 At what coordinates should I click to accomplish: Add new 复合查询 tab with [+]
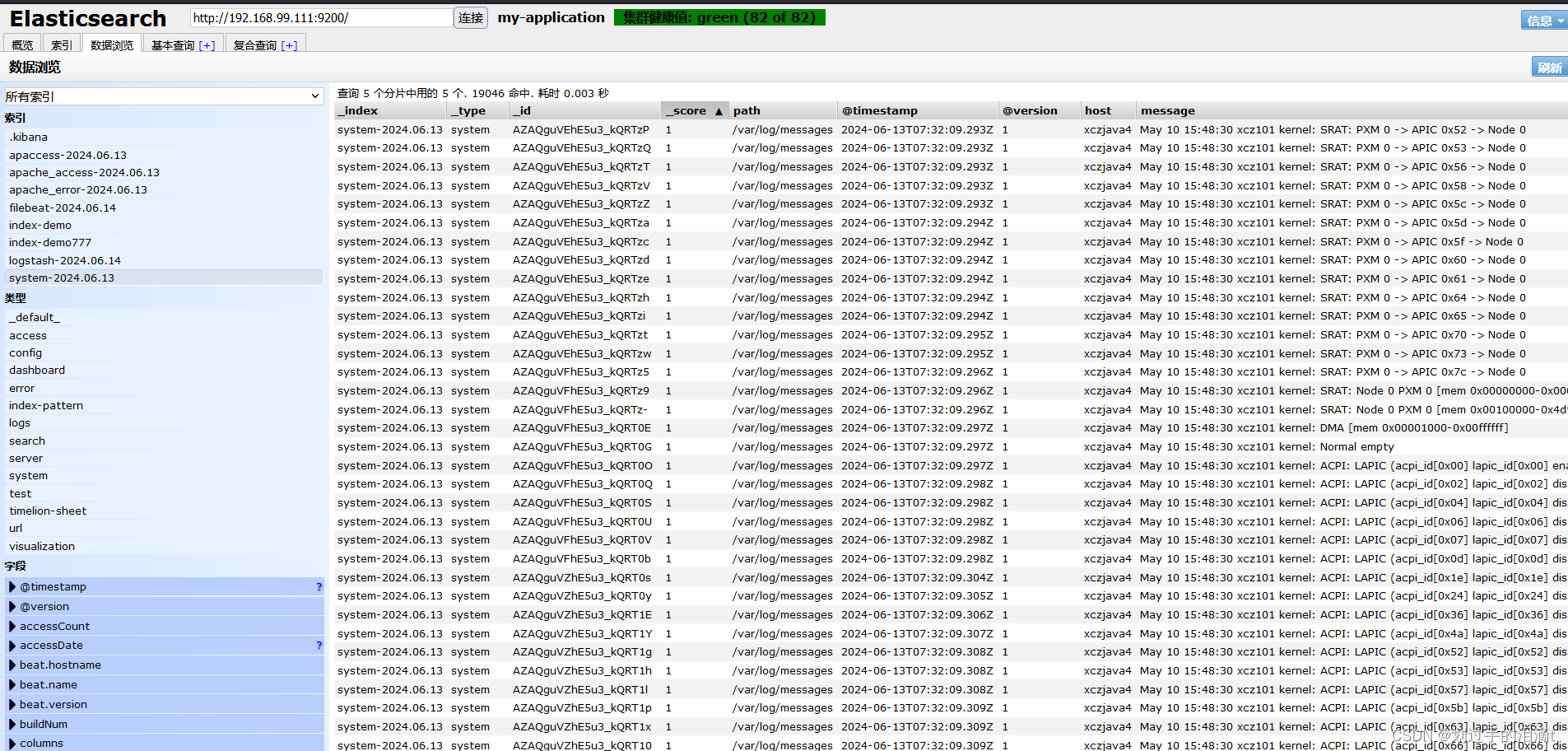coord(289,45)
